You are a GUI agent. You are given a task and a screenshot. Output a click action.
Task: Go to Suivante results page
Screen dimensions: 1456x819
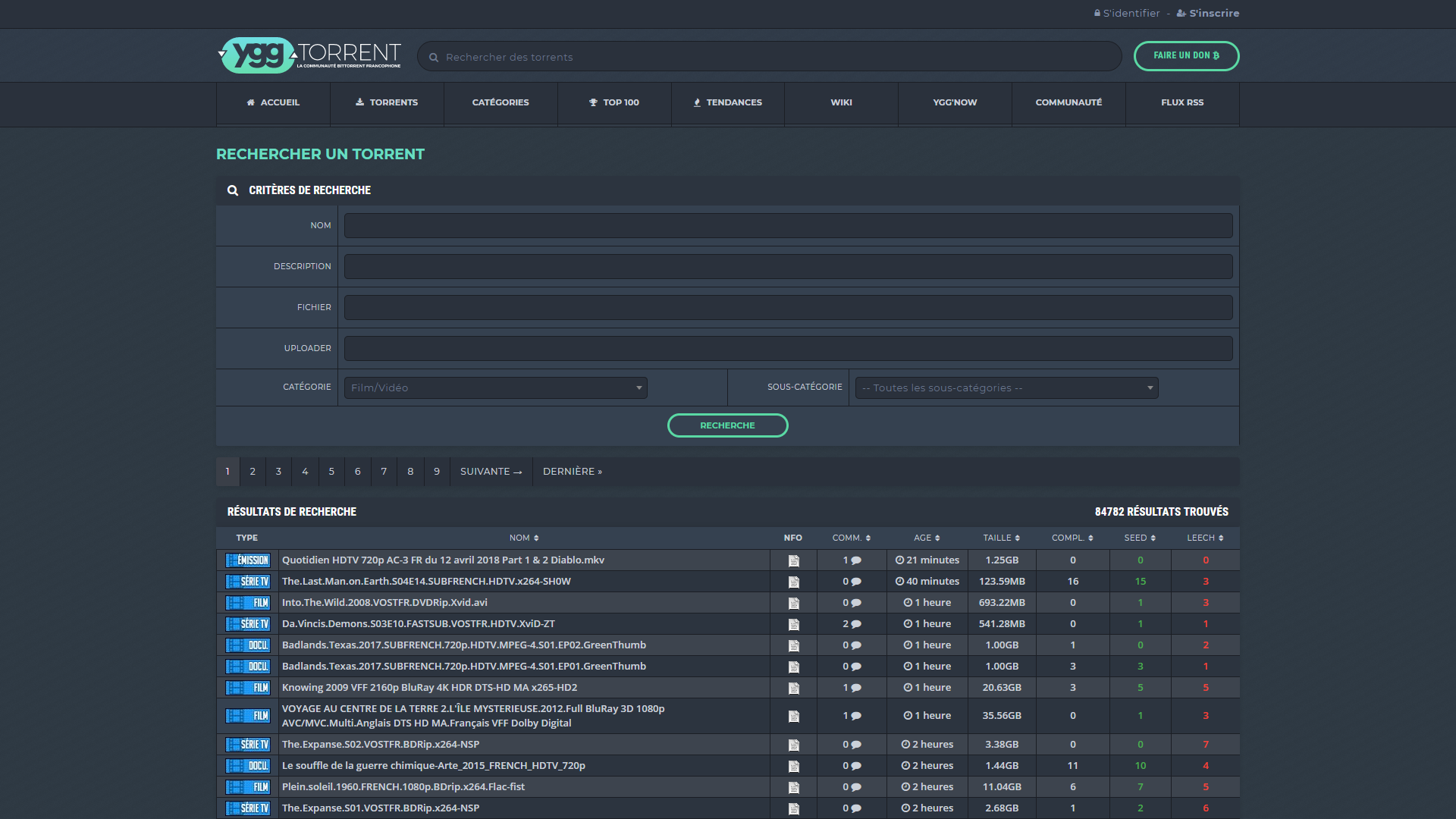click(x=491, y=472)
